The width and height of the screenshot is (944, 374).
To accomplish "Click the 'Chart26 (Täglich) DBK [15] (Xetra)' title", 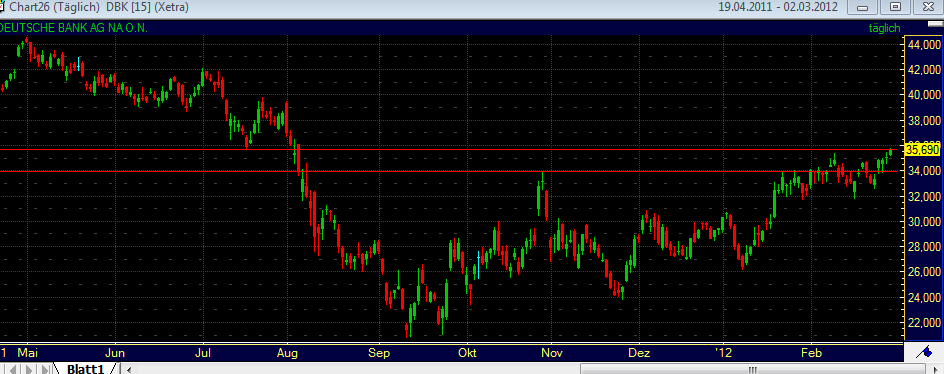I will (x=99, y=7).
